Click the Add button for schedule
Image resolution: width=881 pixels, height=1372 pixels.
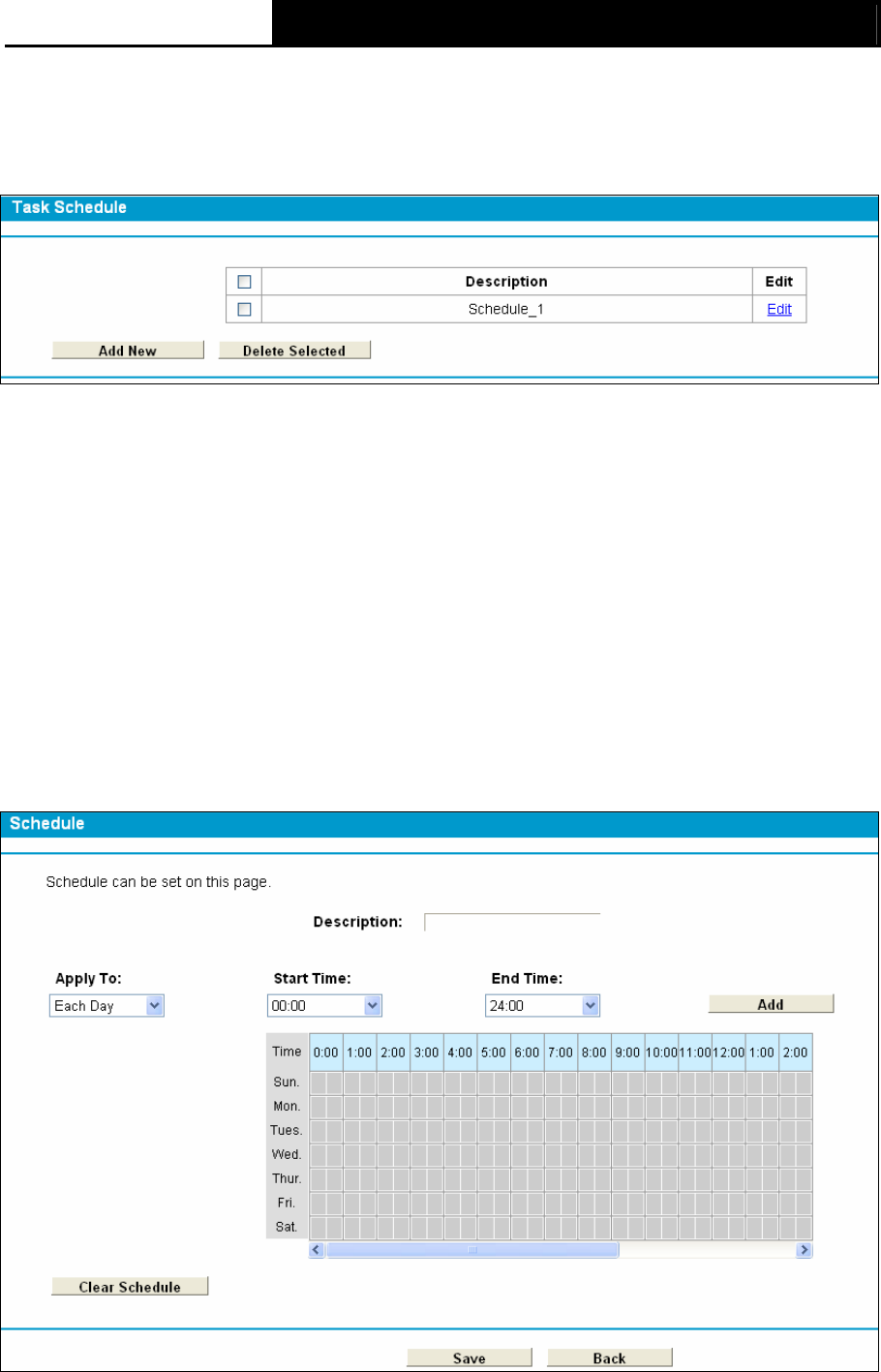point(771,1004)
